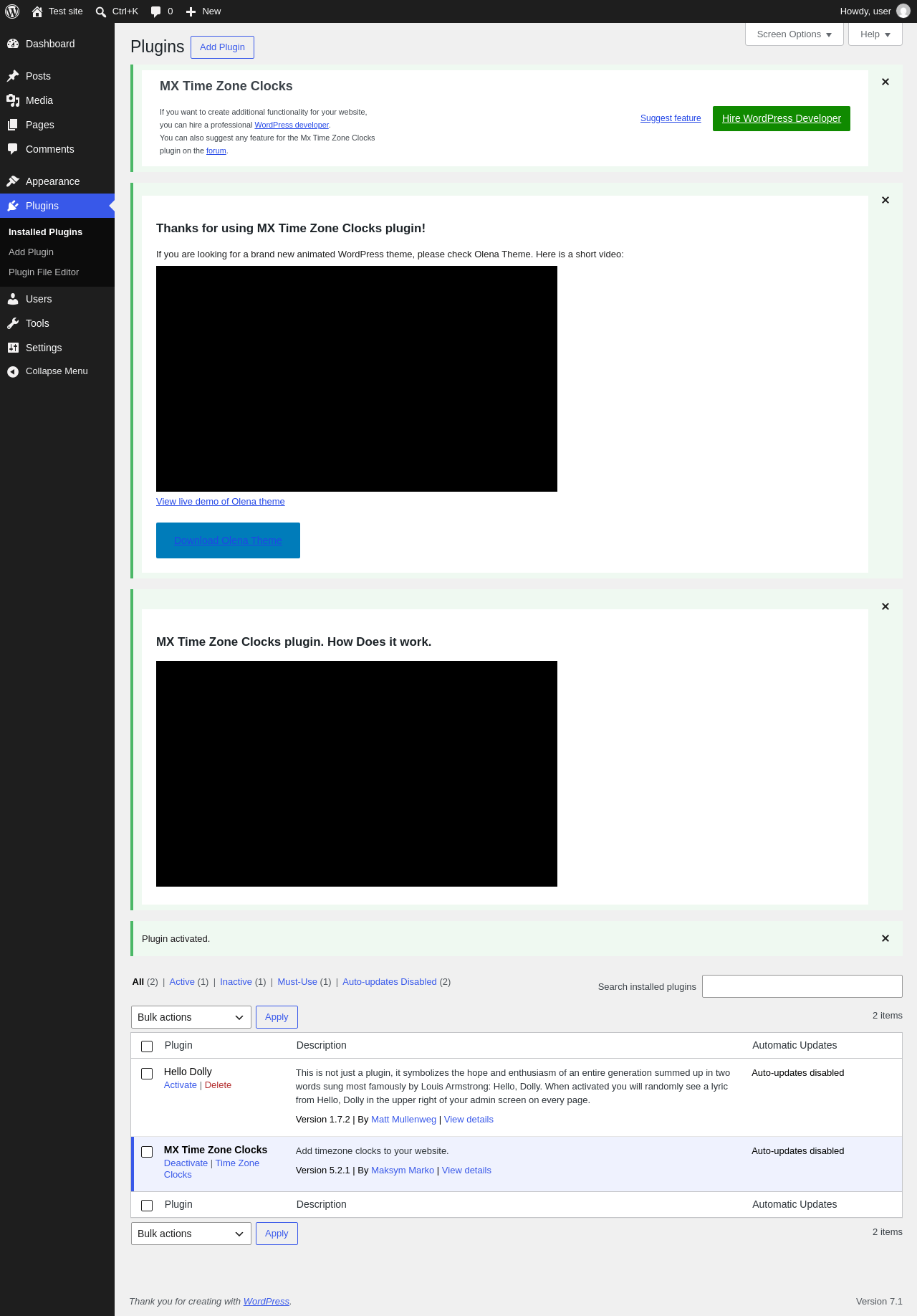Screen dimensions: 917x1316
Task: Open the top Bulk actions dropdown
Action: 191,1017
